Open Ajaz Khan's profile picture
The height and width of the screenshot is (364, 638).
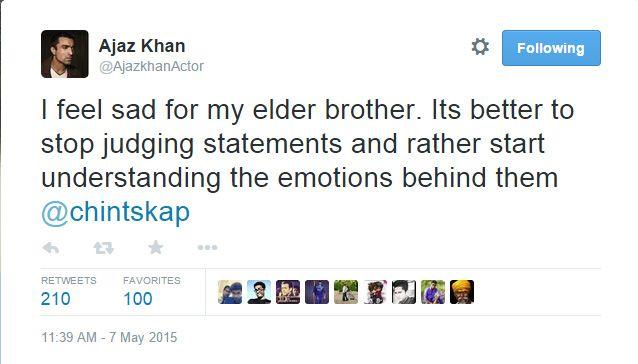click(65, 54)
